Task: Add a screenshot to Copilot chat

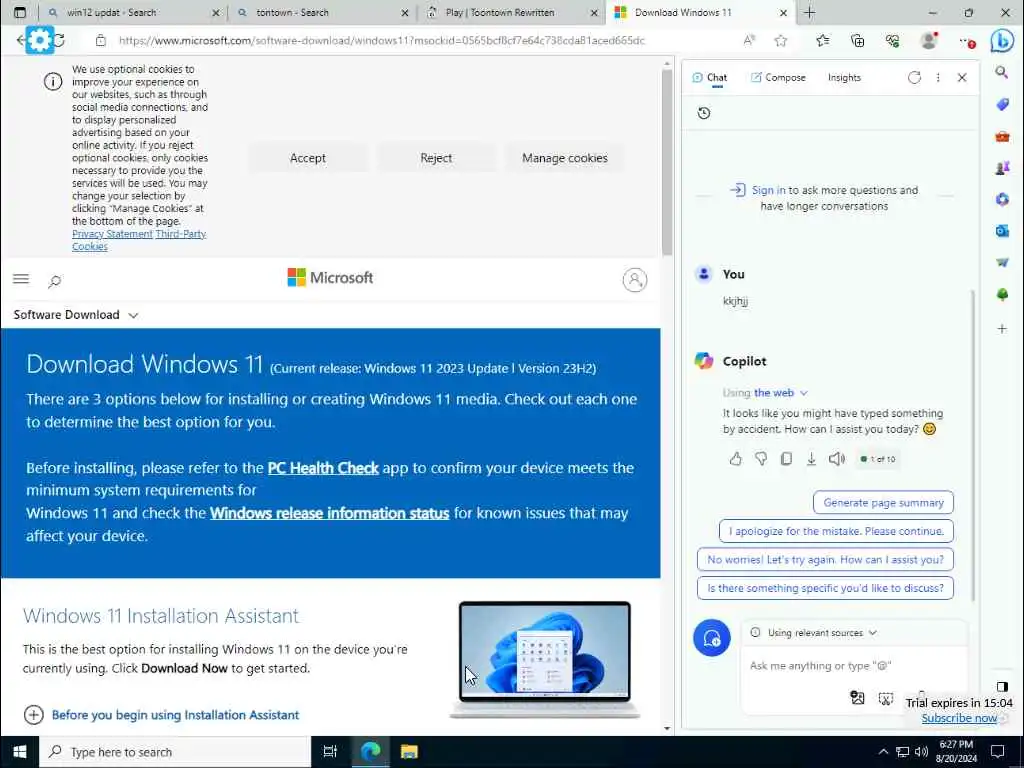Action: click(886, 699)
